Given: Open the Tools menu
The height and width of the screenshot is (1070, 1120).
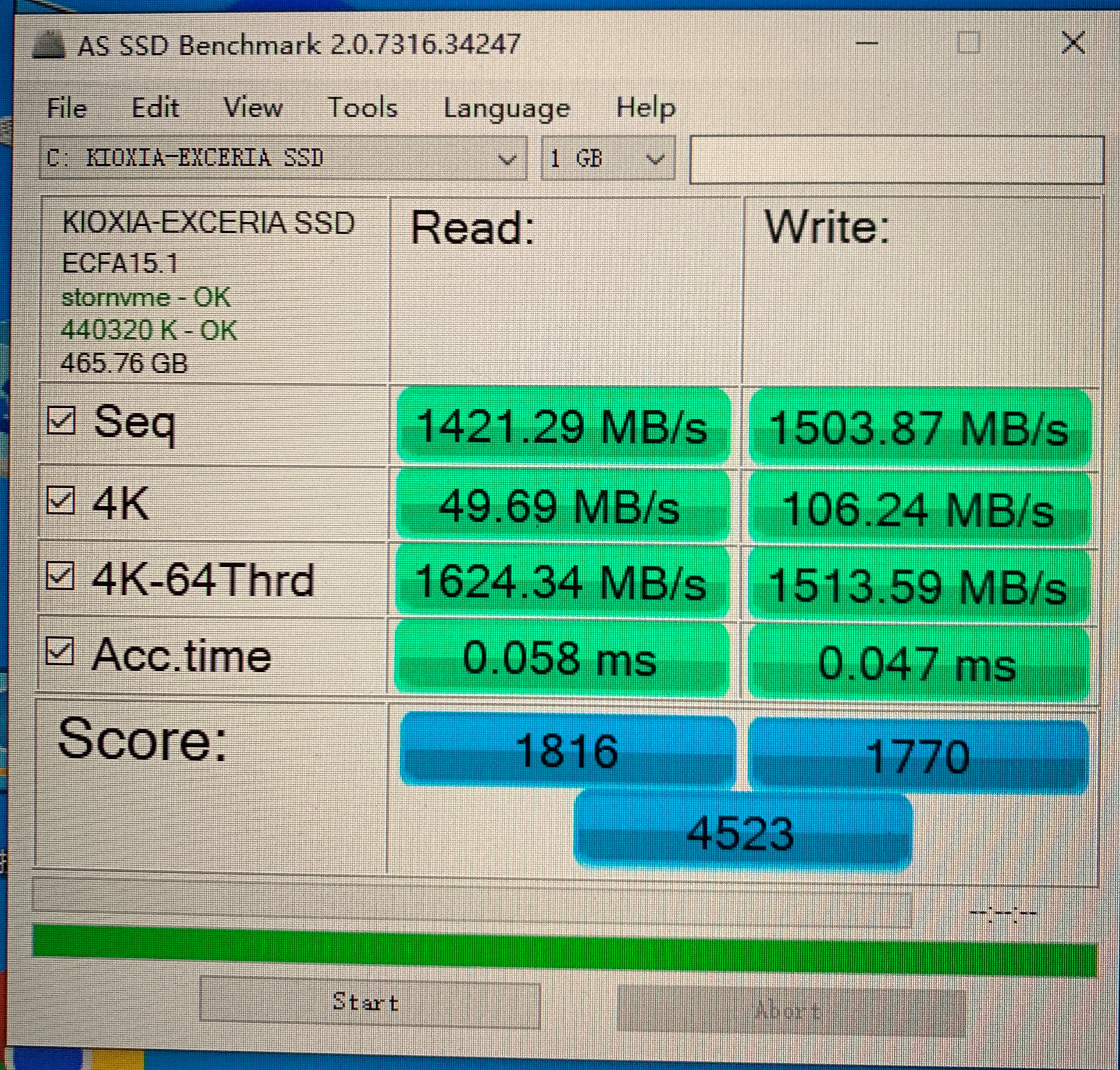Looking at the screenshot, I should pos(363,107).
